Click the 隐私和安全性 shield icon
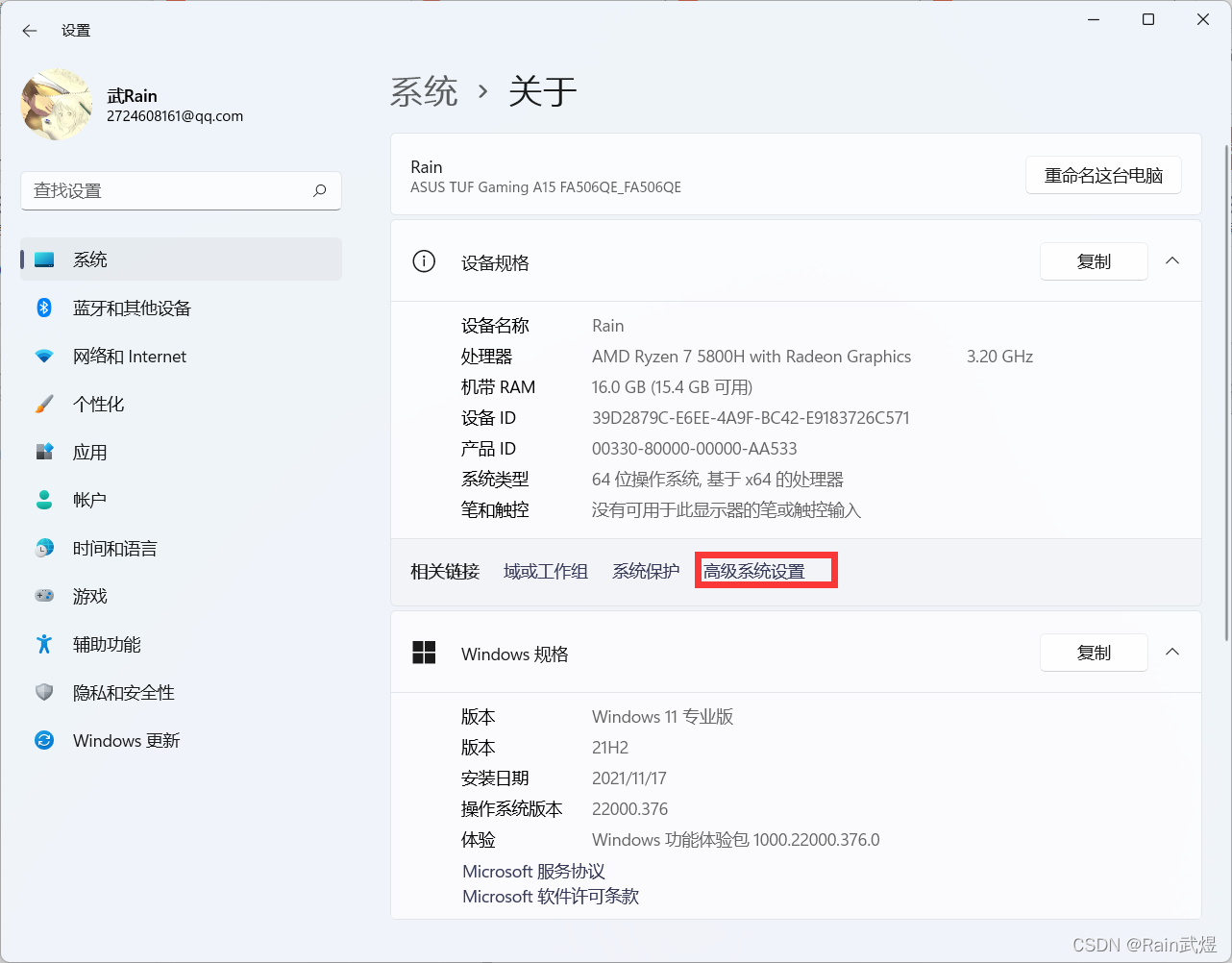 point(44,692)
